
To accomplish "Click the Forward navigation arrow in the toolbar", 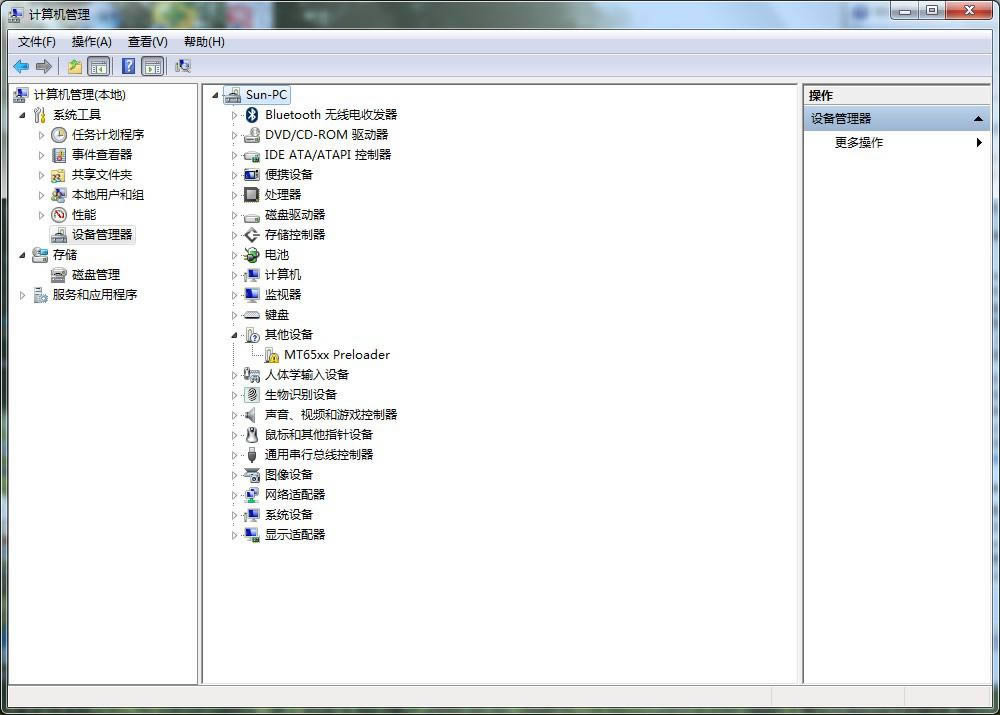I will click(43, 66).
